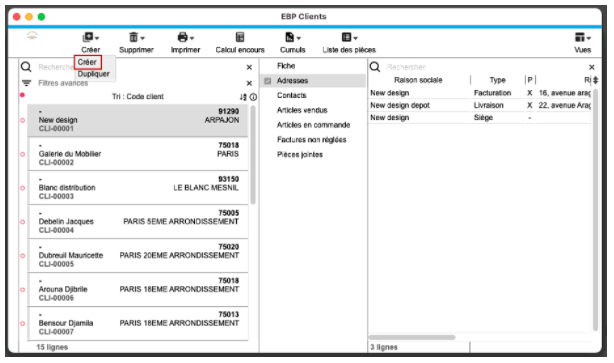Screen dimensions: 614x363
Task: Open Factures non réglées section
Action: point(311,140)
